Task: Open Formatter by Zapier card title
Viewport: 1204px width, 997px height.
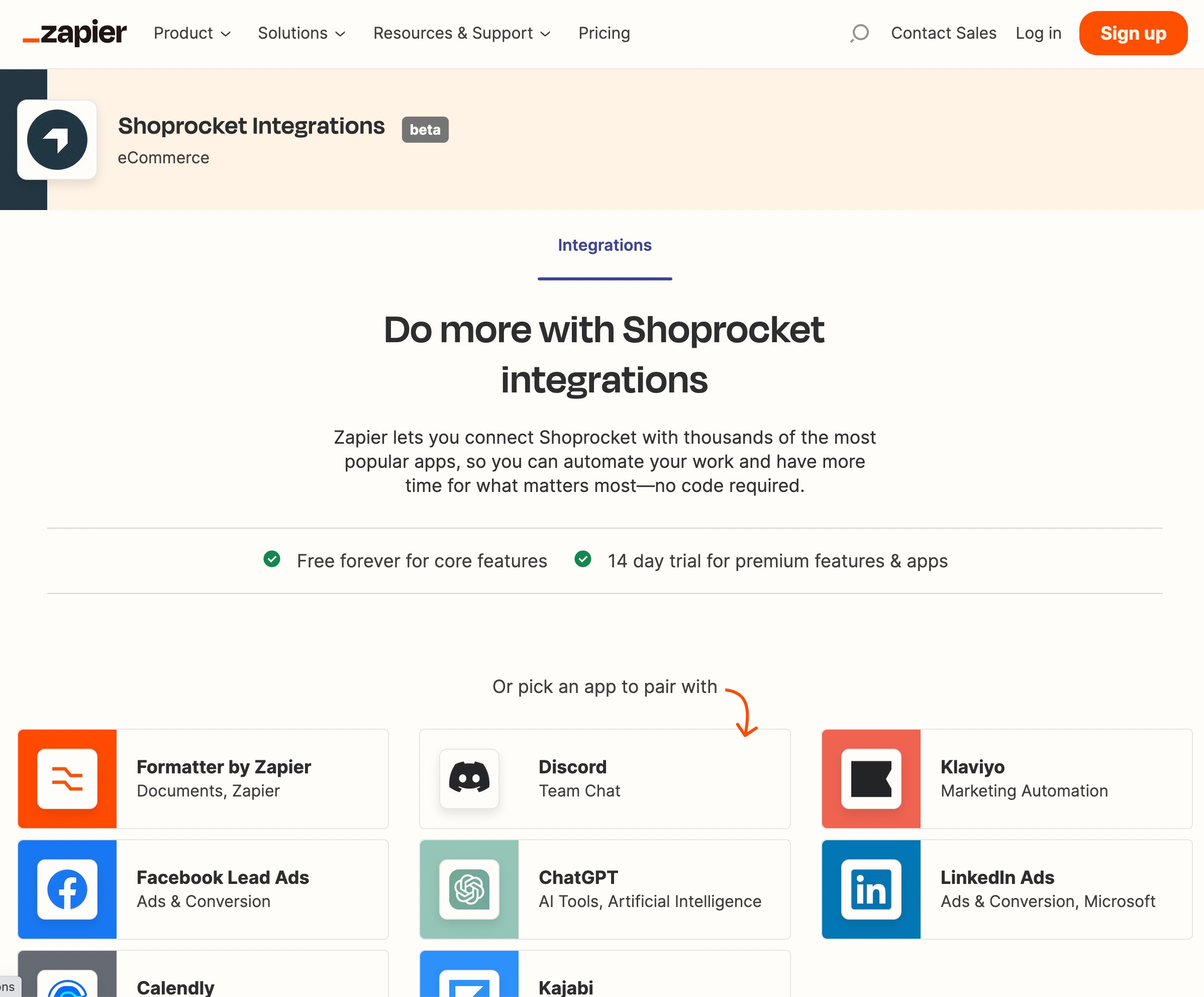Action: (224, 766)
